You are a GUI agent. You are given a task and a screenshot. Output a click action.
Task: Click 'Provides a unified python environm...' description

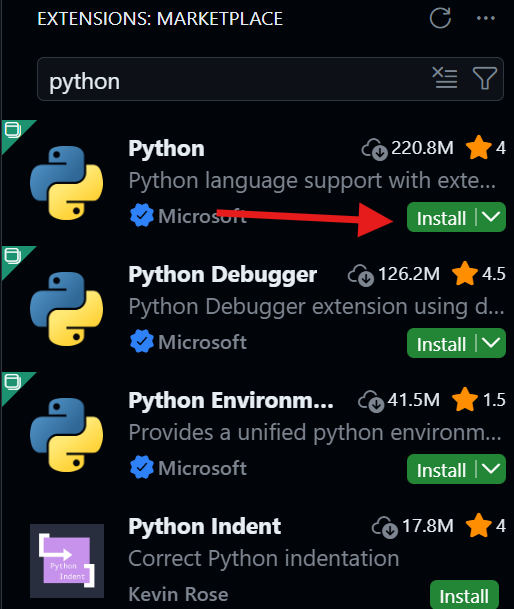point(315,433)
